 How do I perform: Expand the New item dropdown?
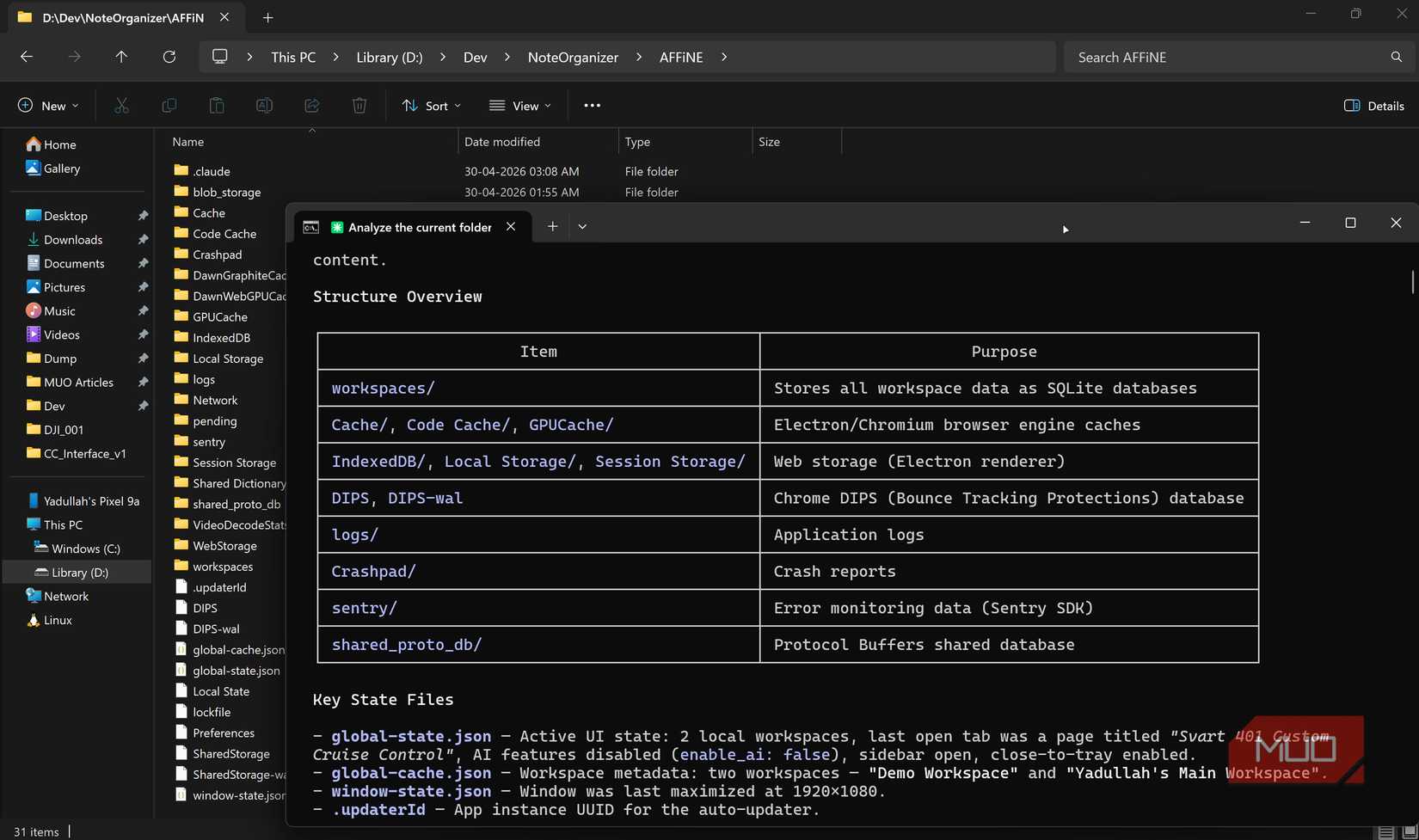48,106
